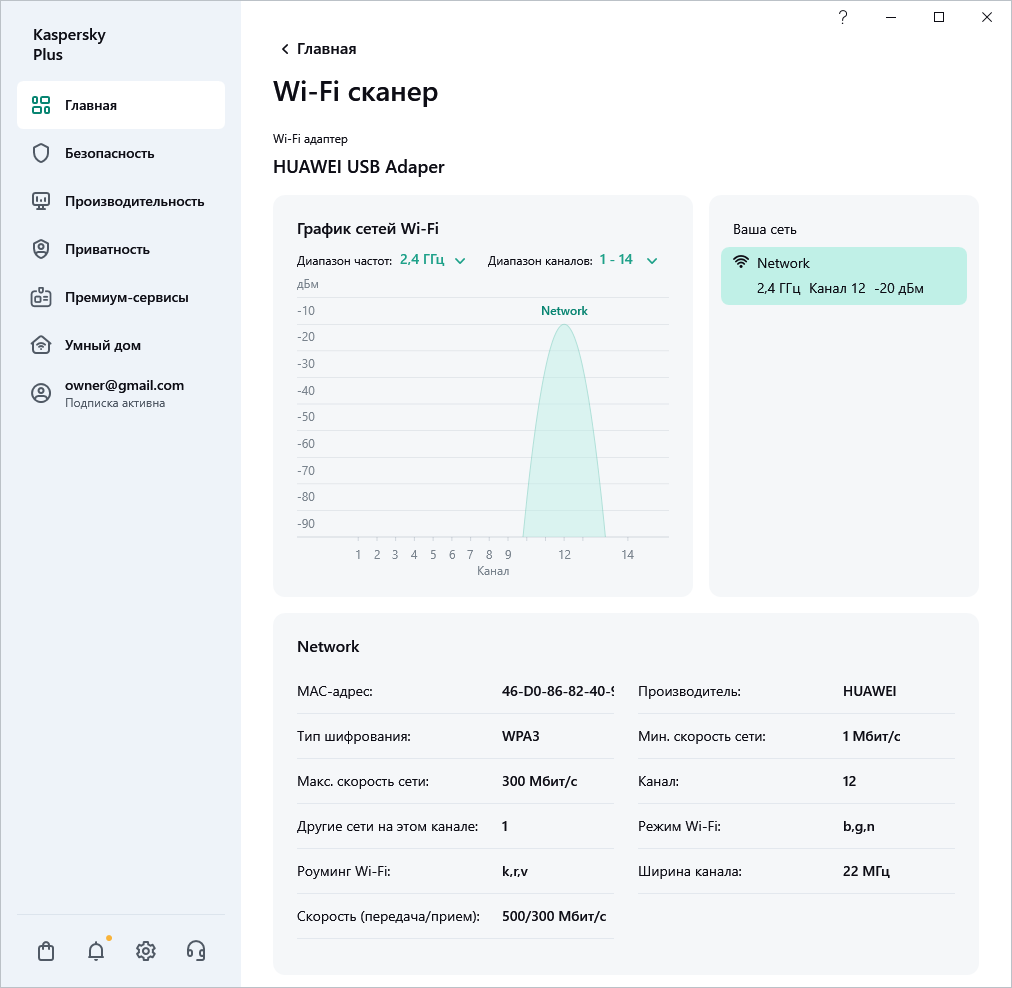Click the shield icon for Безопасность
Viewport: 1012px width, 988px height.
click(41, 153)
